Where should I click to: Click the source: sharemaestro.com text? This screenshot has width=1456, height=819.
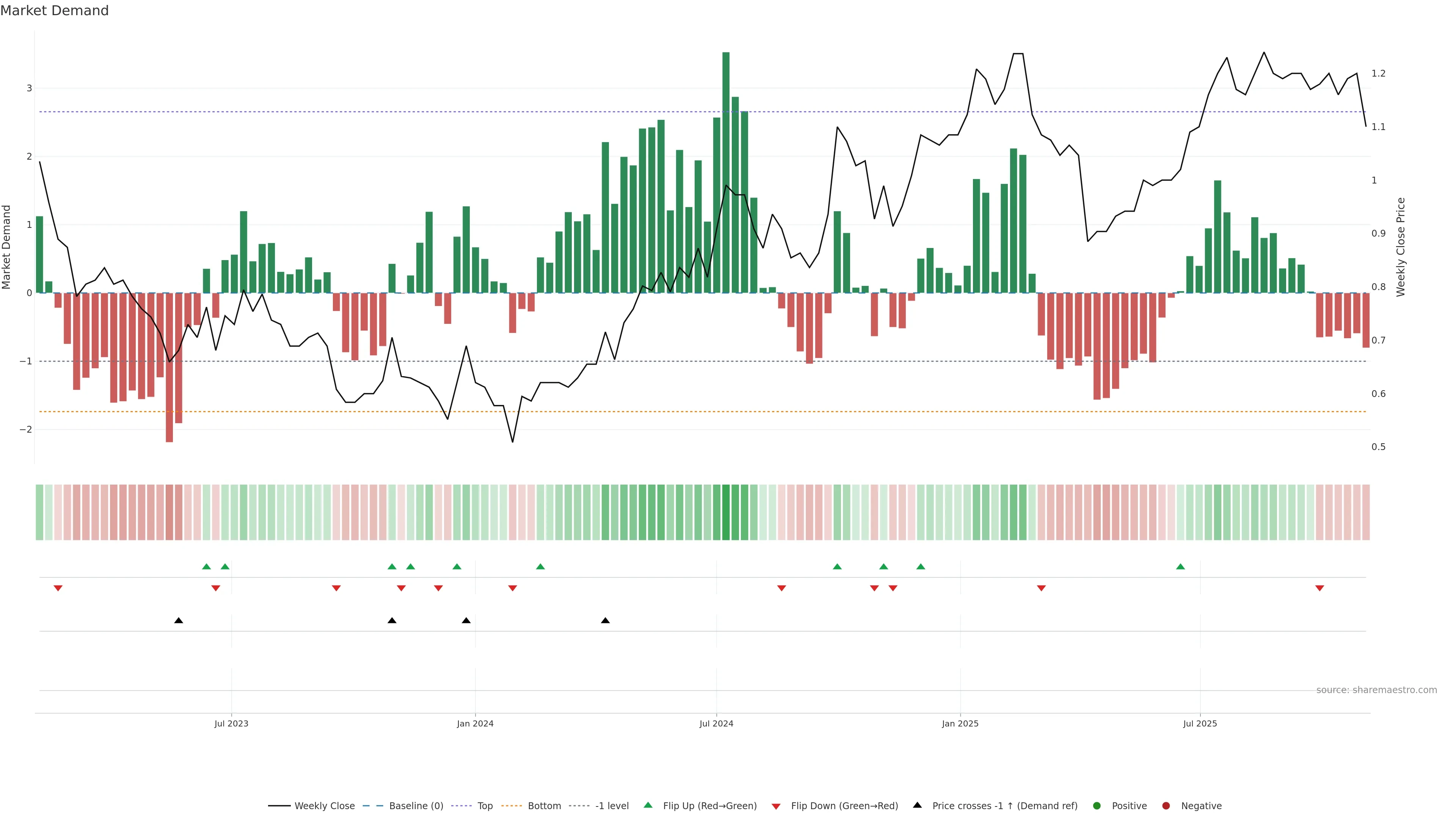(1376, 690)
